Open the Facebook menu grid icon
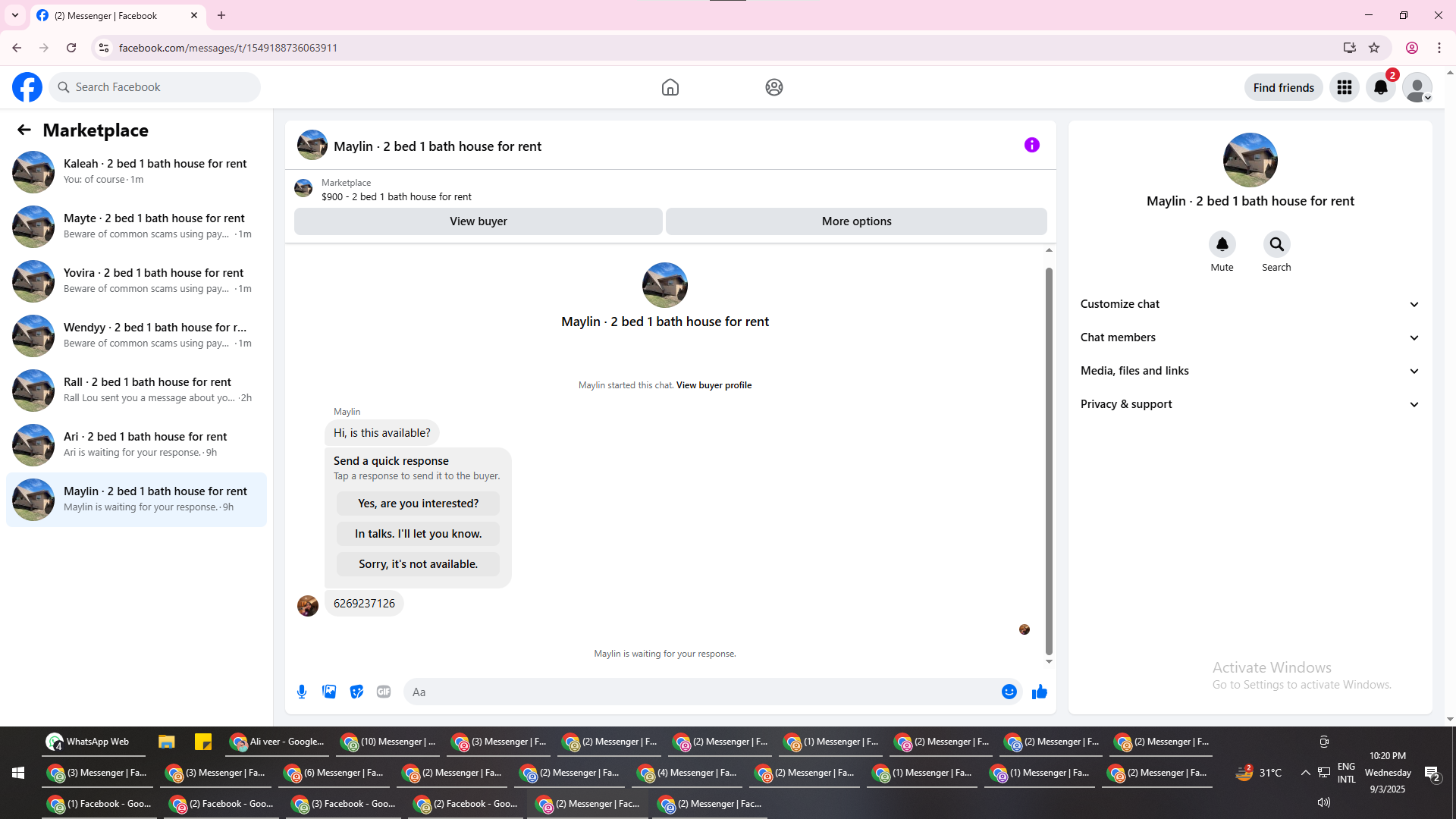This screenshot has height=819, width=1456. (x=1345, y=87)
